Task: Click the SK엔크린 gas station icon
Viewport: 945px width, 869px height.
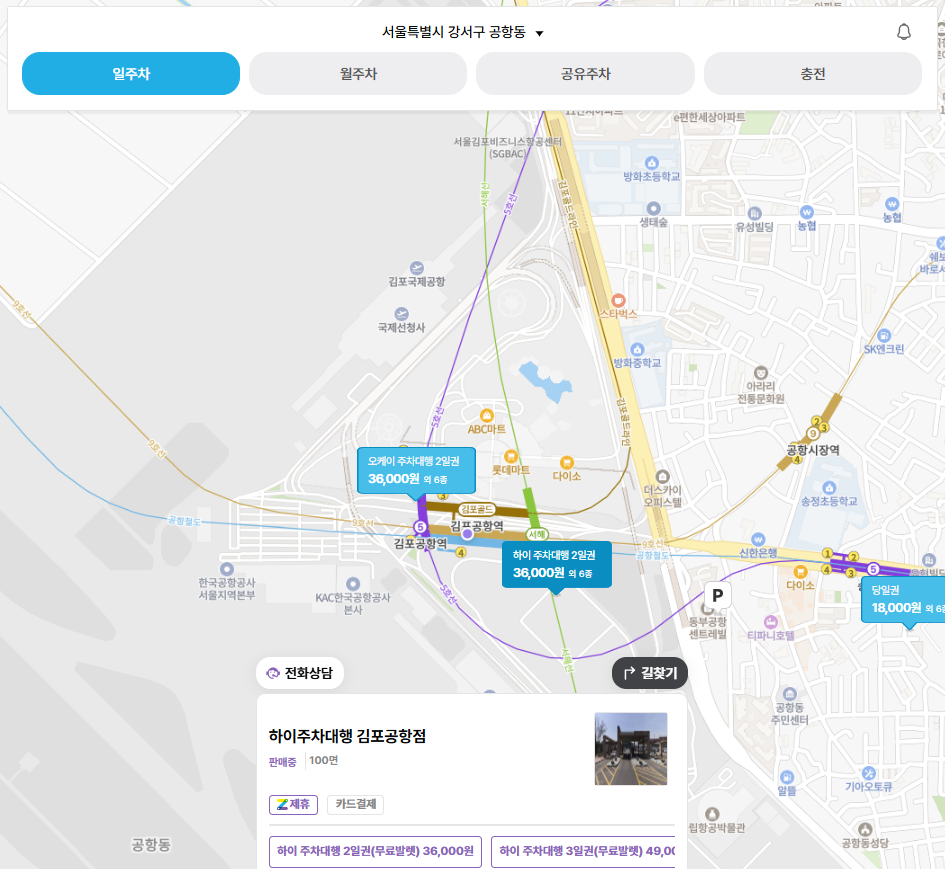Action: click(884, 336)
